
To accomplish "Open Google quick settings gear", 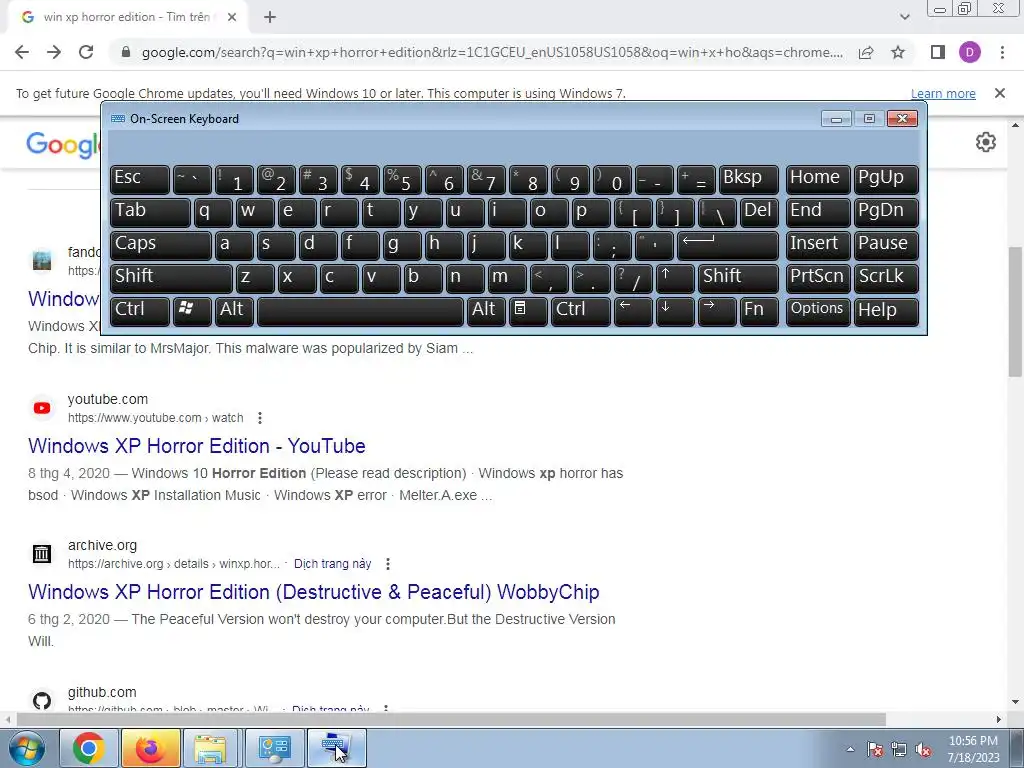I will click(985, 142).
